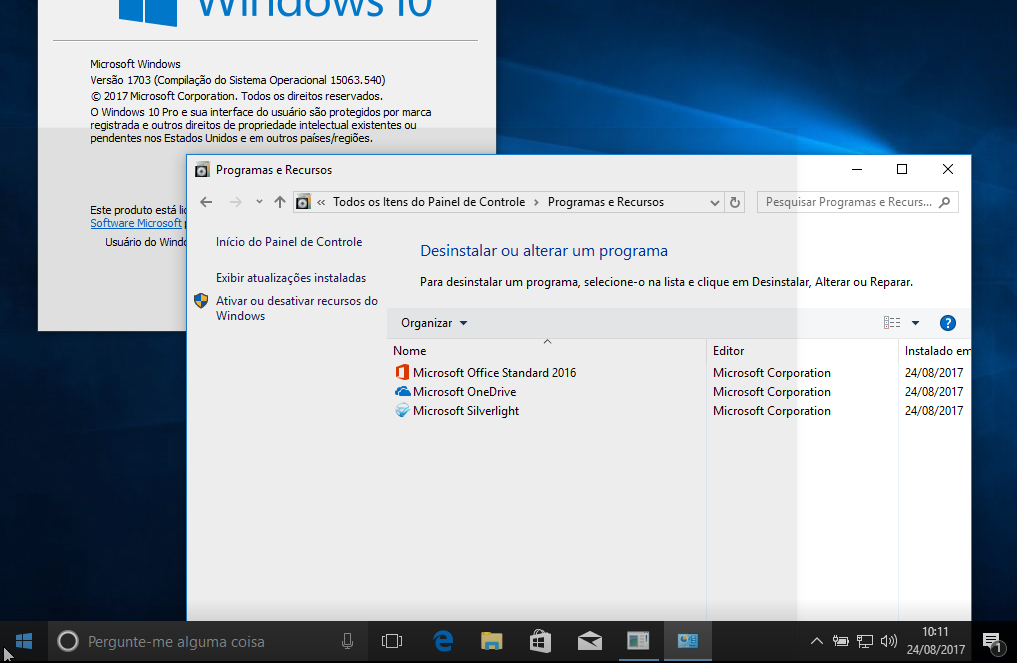Screen dimensions: 1017x663
Task: Click the install date in the Silverlight row
Action: [934, 411]
